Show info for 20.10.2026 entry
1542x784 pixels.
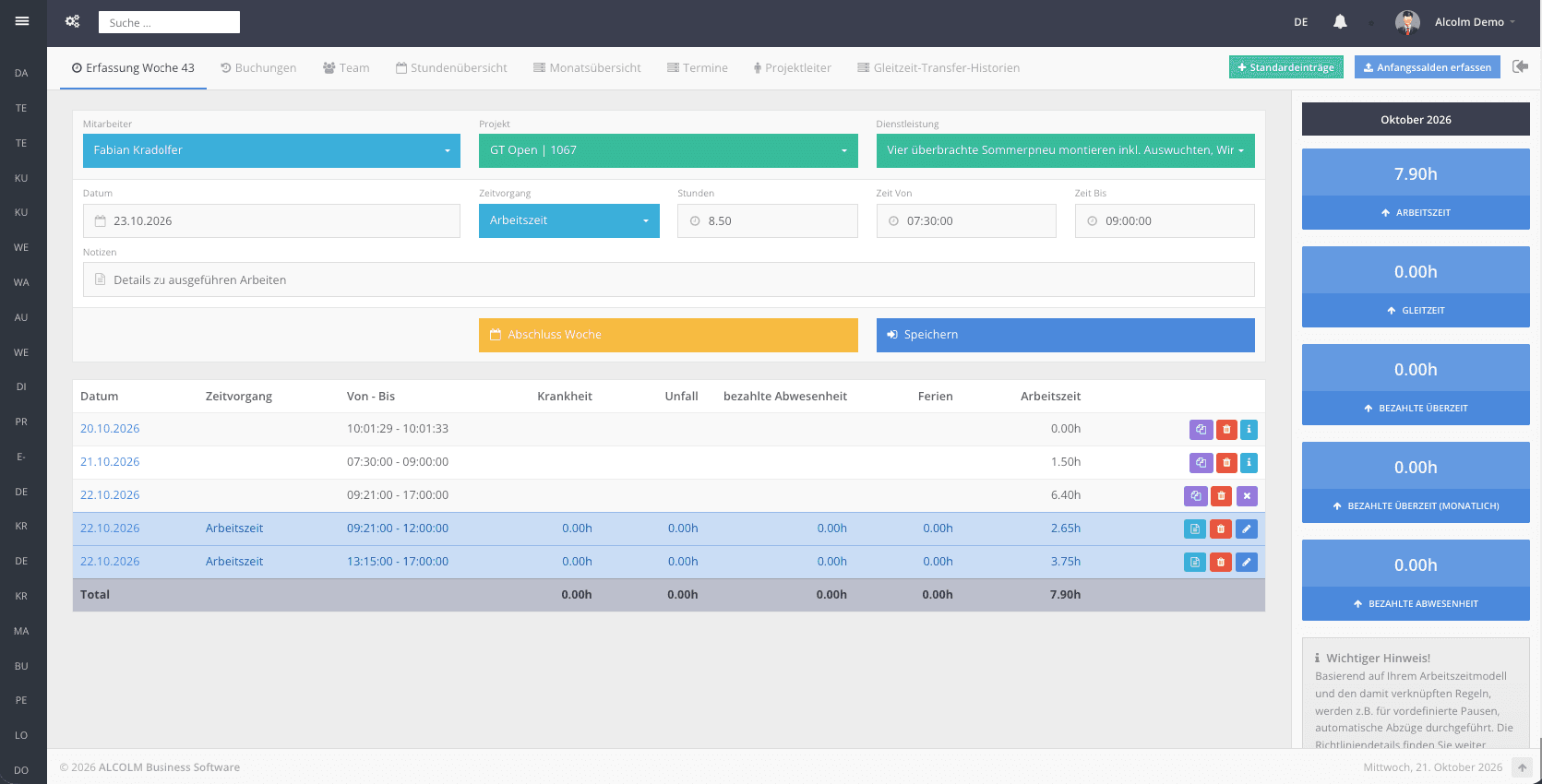click(x=1249, y=429)
